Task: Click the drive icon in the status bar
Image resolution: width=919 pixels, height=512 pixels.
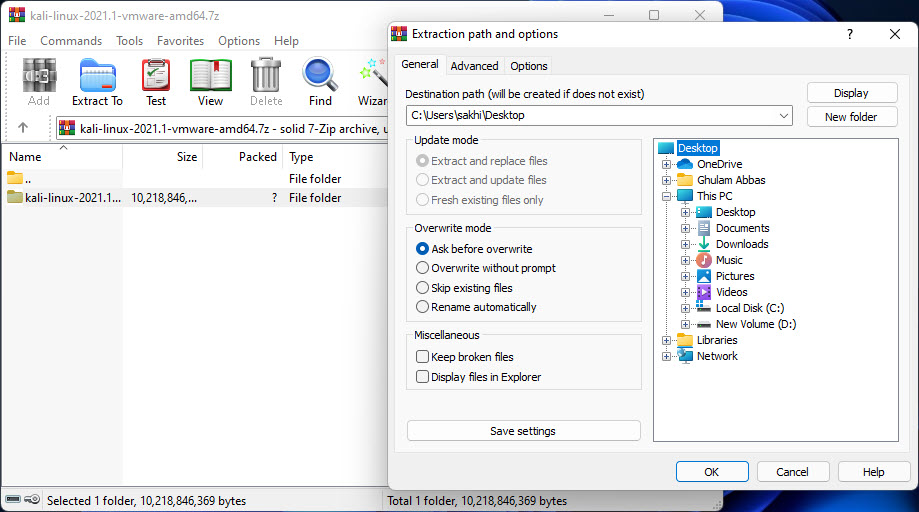Action: (13, 500)
